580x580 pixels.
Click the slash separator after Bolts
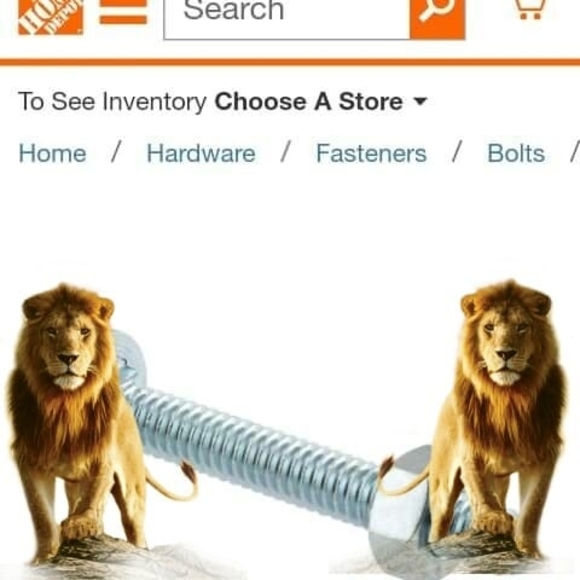575,153
